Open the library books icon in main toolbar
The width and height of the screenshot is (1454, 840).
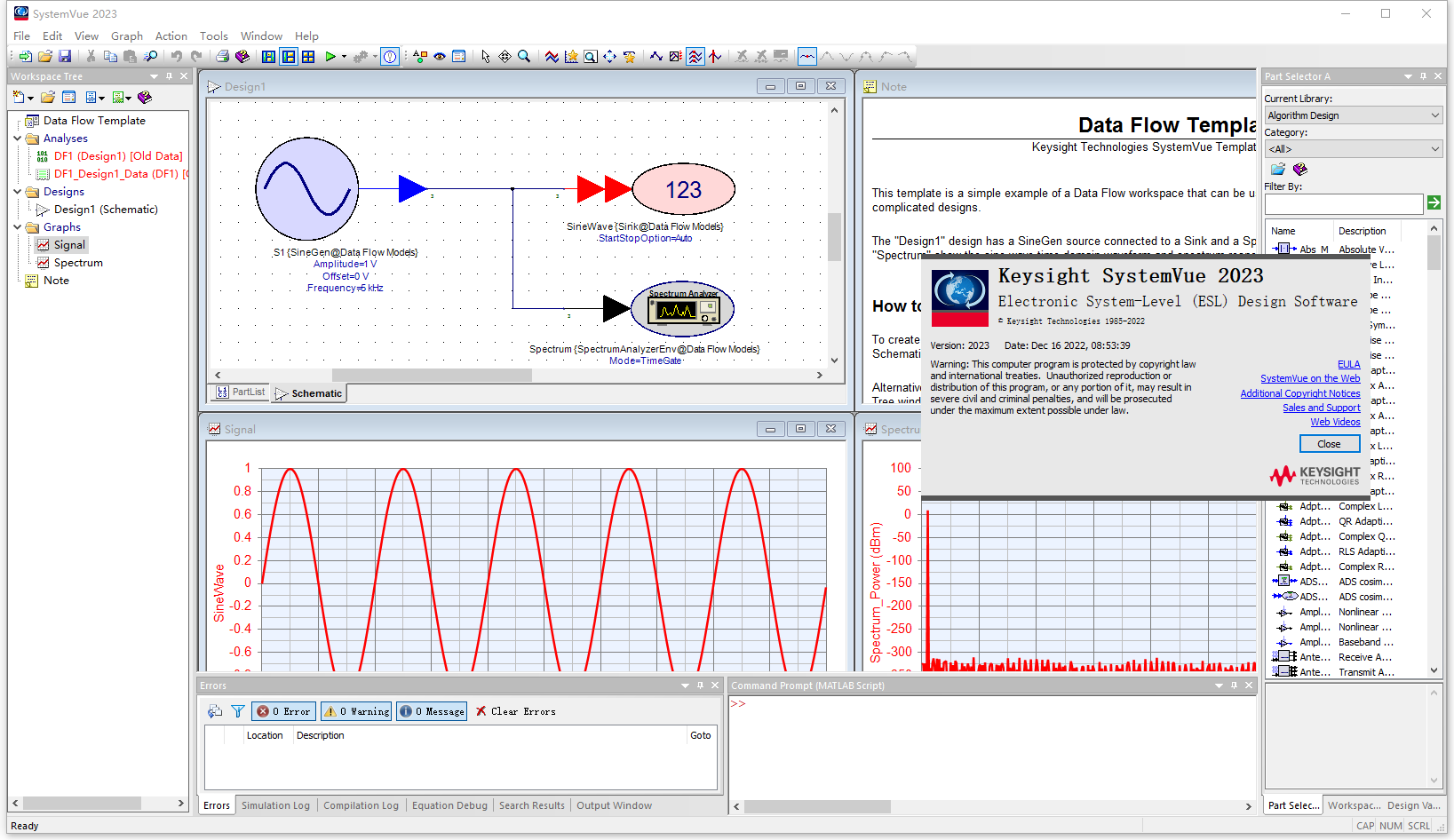point(242,57)
